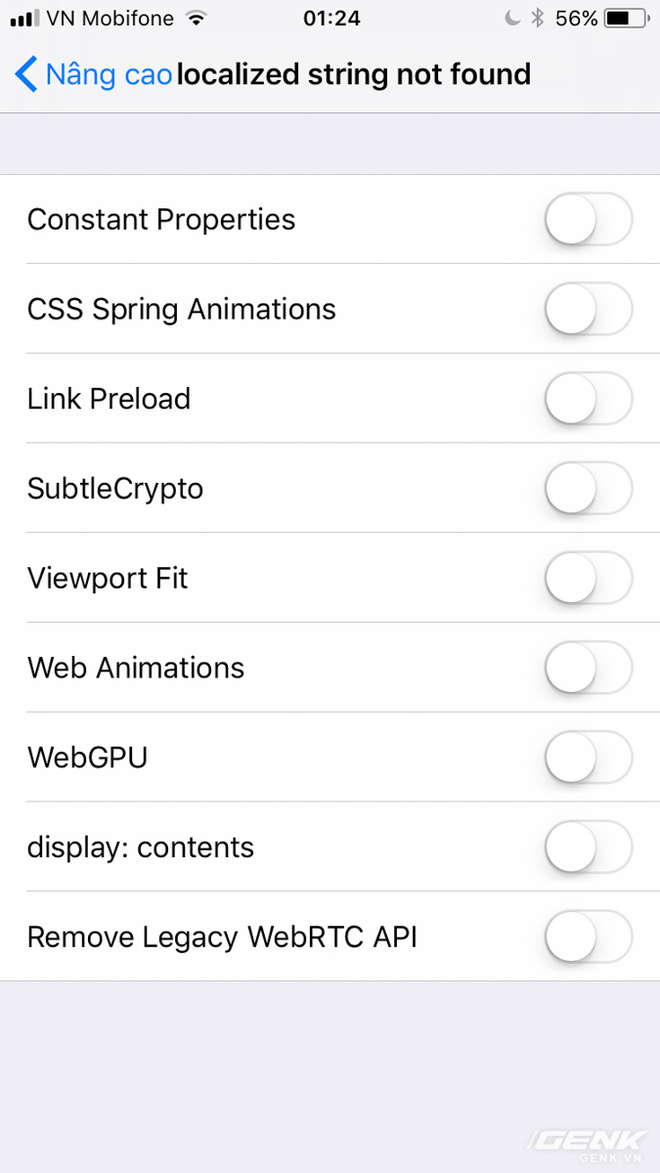This screenshot has width=660, height=1173.
Task: Enable SubtleCrypto experimental feature
Action: click(588, 489)
